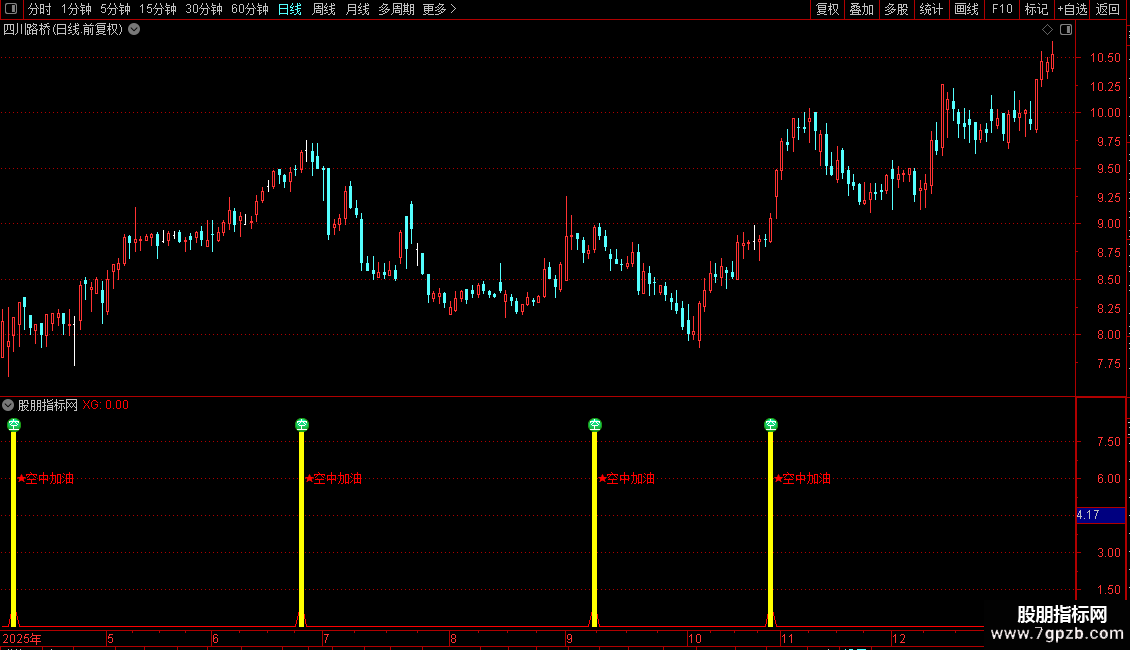Viewport: 1130px width, 650px height.
Task: Click the XG: 0.00 indicator value
Action: click(x=105, y=405)
